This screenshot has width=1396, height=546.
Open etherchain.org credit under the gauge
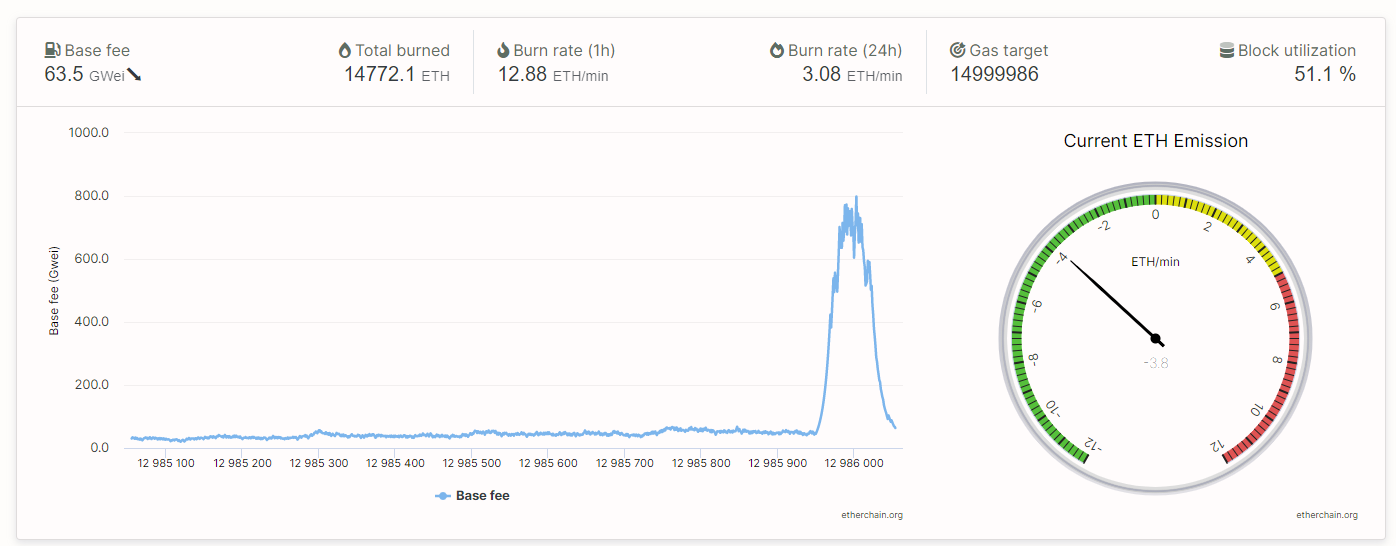click(1327, 515)
